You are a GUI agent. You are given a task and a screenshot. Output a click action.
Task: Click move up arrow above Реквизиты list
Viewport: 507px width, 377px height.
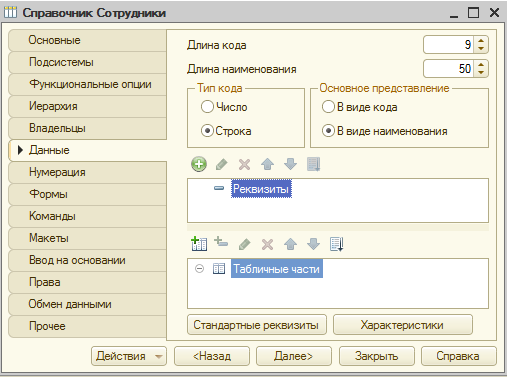tap(267, 164)
